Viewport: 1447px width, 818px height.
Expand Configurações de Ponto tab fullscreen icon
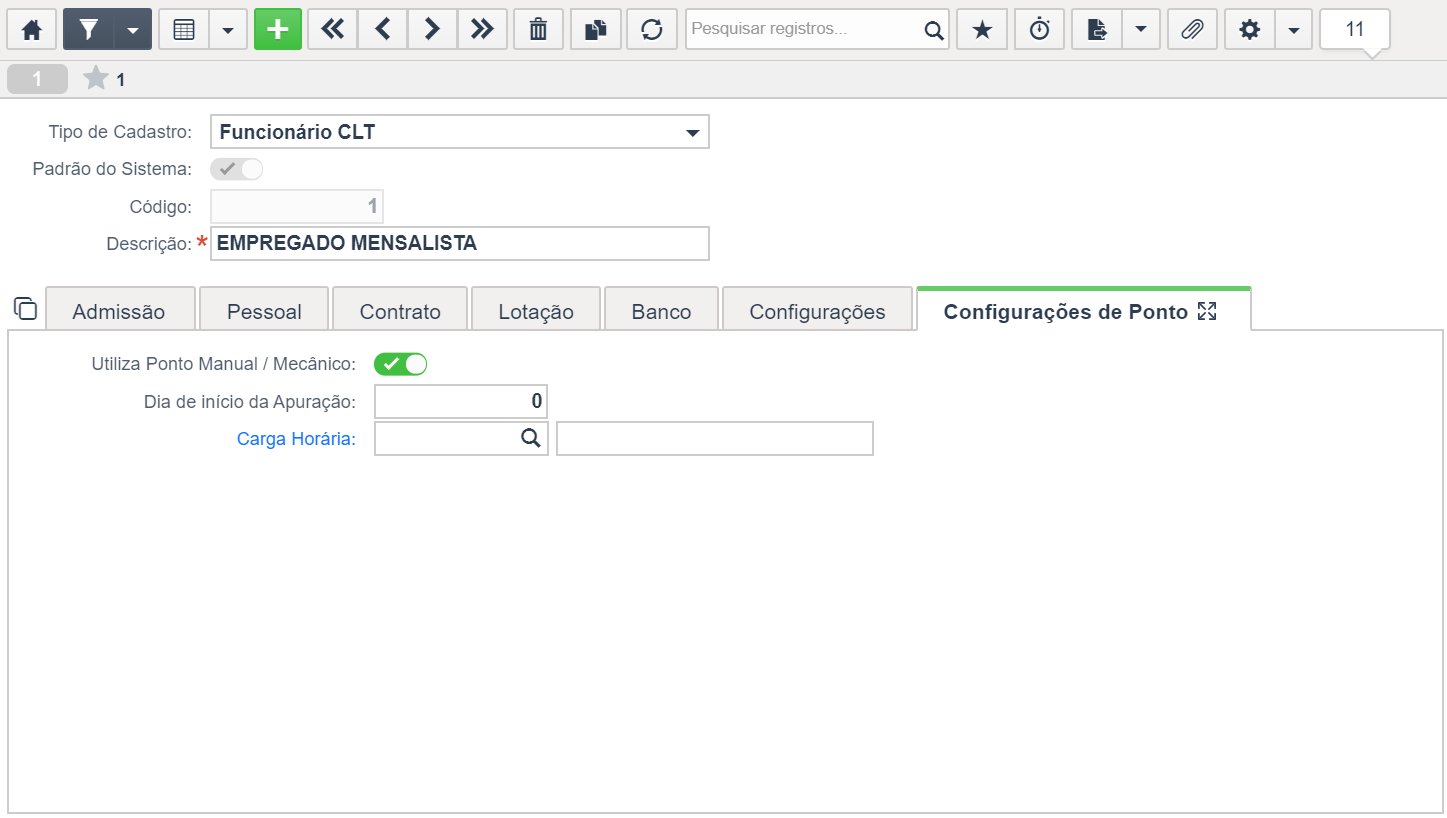point(1207,311)
